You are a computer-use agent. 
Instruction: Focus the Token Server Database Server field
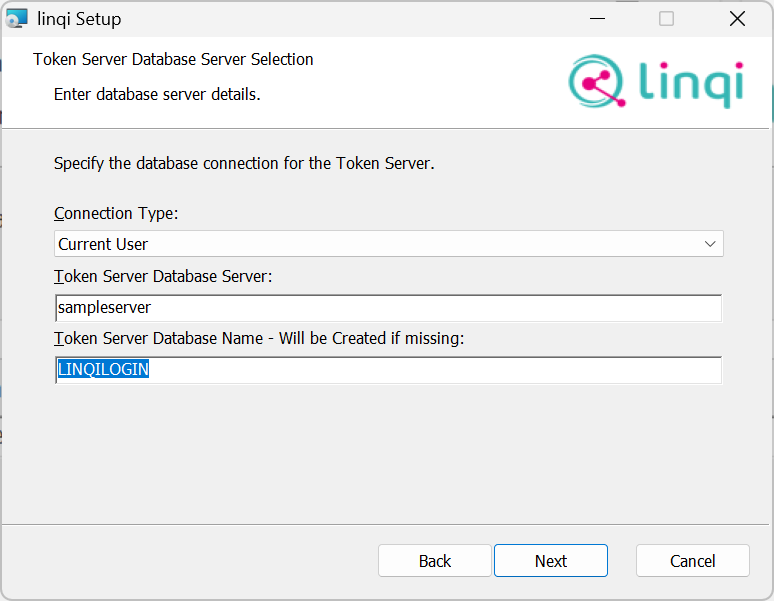pos(388,308)
